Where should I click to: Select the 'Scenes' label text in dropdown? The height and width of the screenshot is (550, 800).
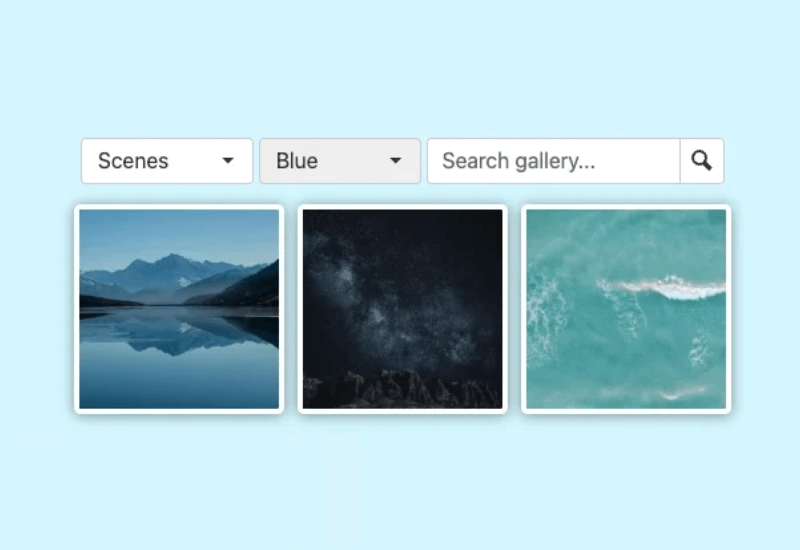(x=133, y=161)
